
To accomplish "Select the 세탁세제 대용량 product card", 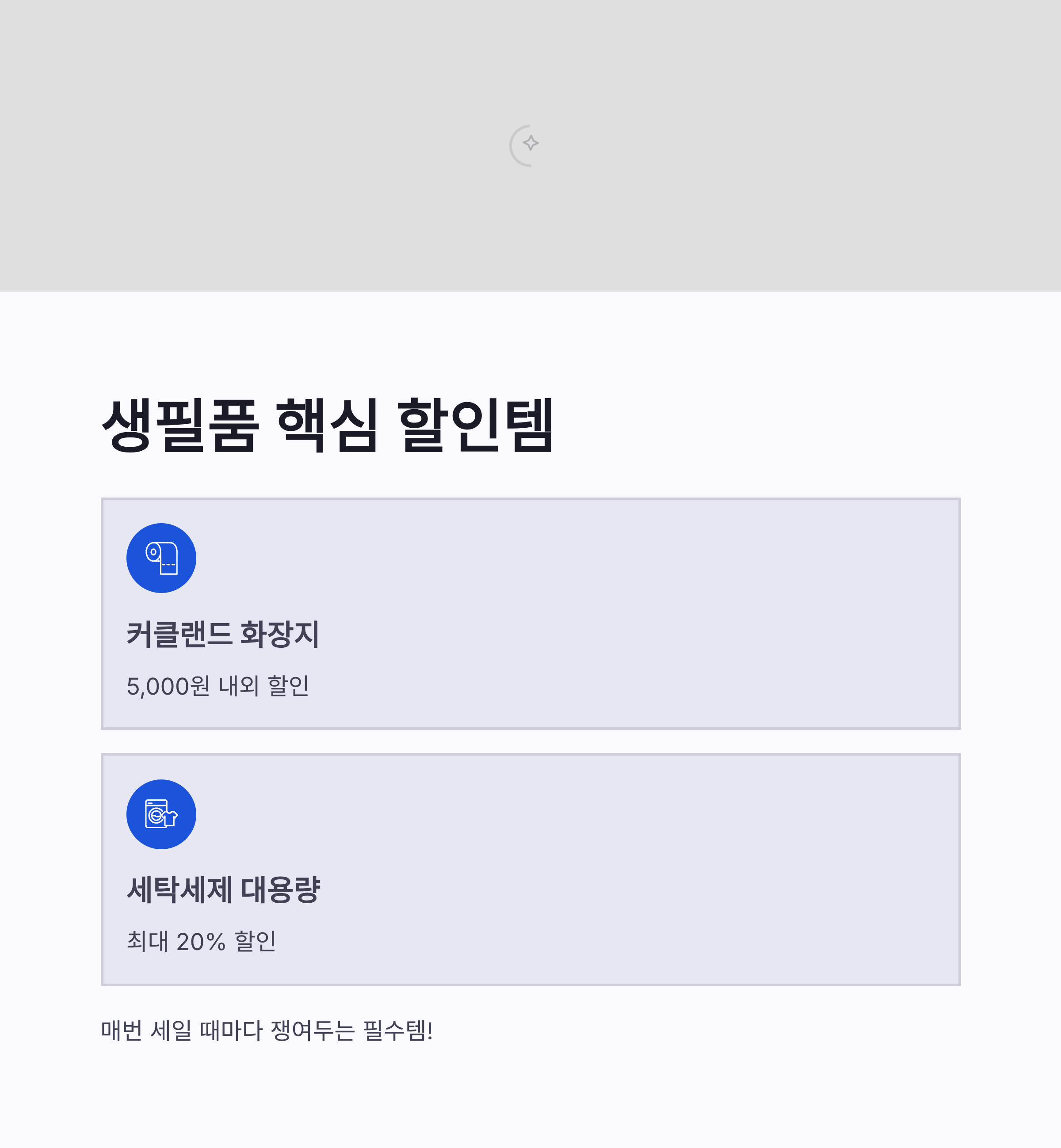I will click(x=530, y=870).
